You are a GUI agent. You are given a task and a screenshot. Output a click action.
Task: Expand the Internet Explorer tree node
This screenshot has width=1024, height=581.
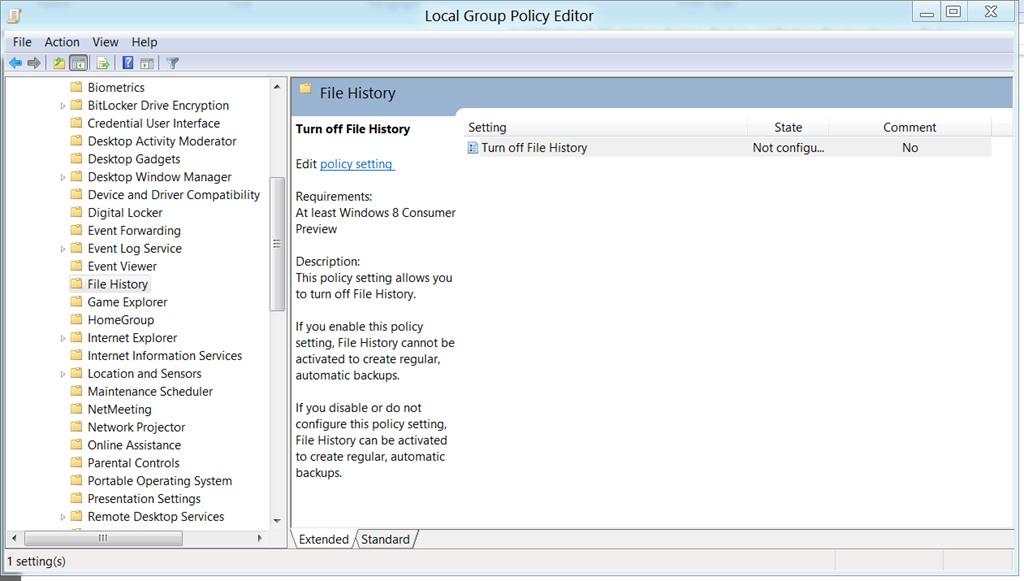click(63, 338)
